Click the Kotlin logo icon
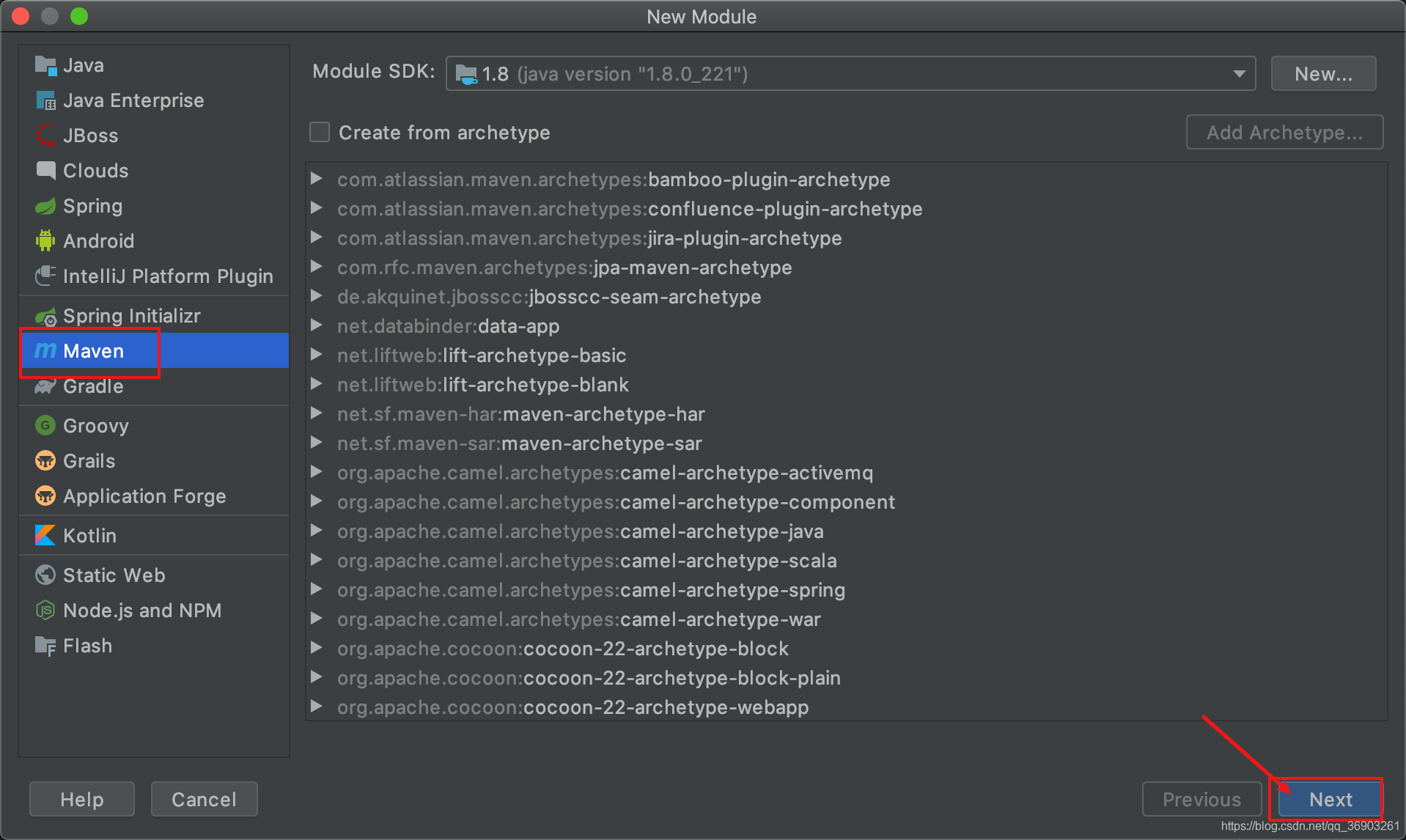Viewport: 1406px width, 840px height. [45, 536]
